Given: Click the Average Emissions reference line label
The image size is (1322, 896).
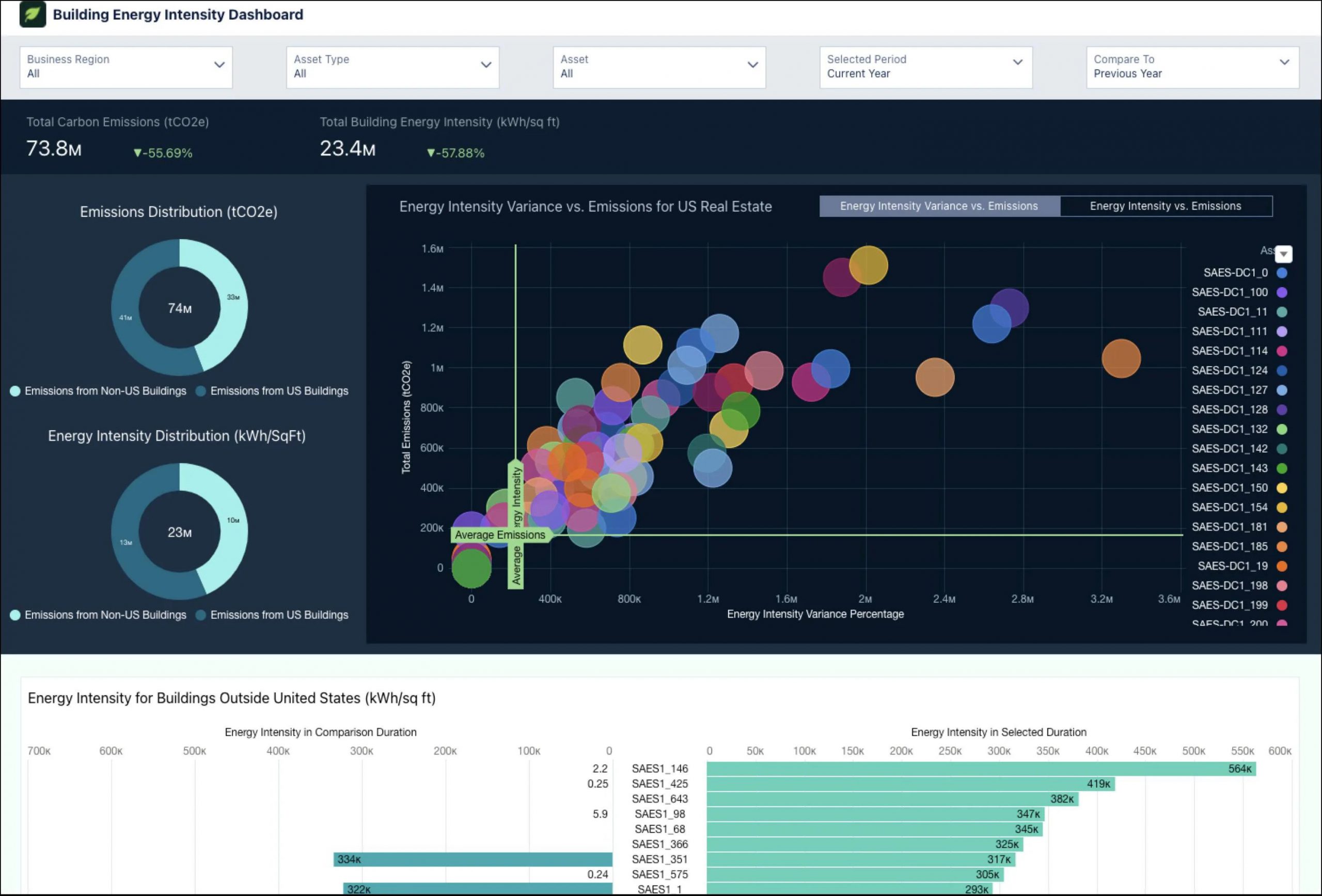Looking at the screenshot, I should (x=498, y=534).
